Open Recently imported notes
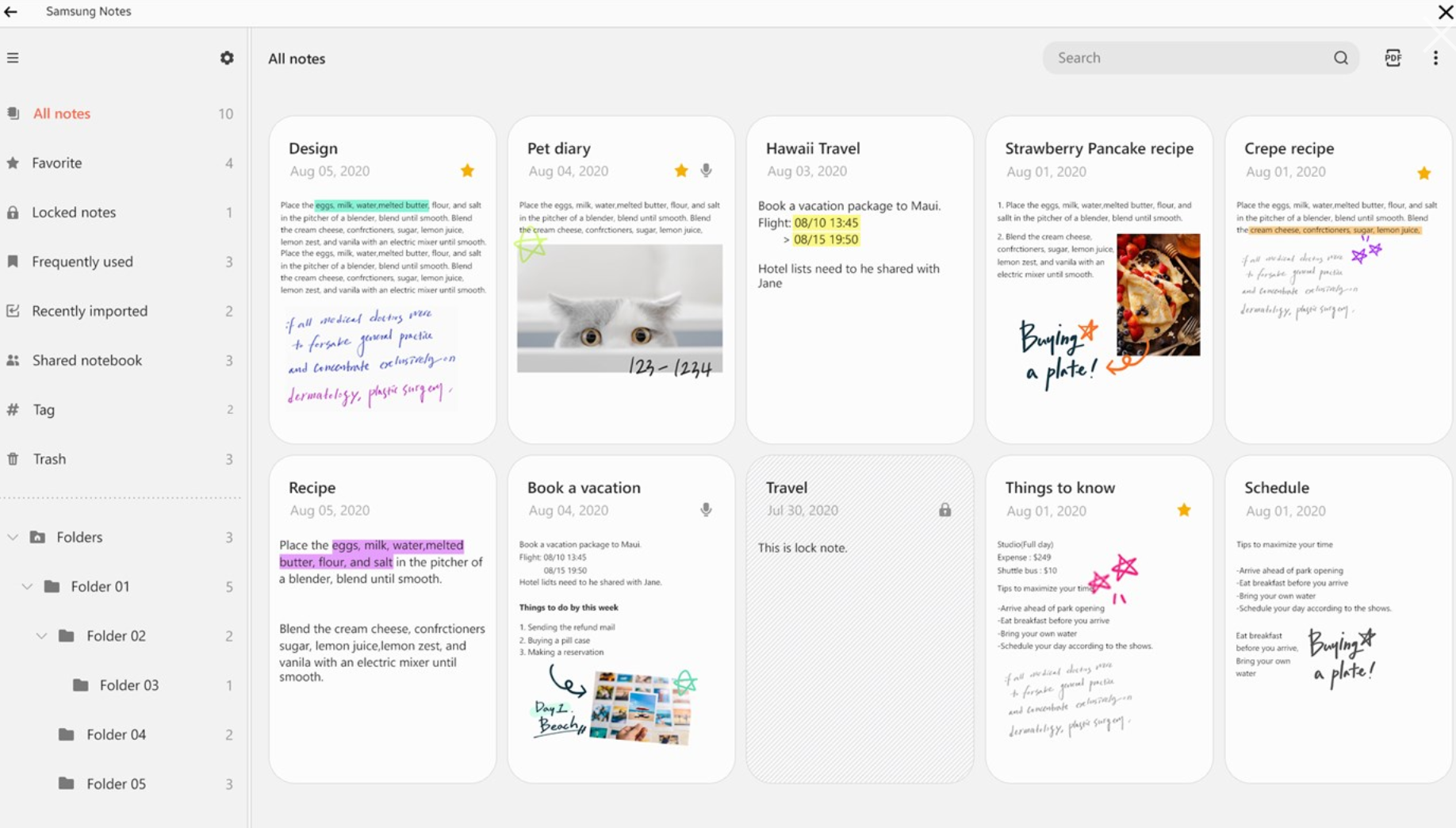Screen dimensions: 1456x828 coord(90,311)
